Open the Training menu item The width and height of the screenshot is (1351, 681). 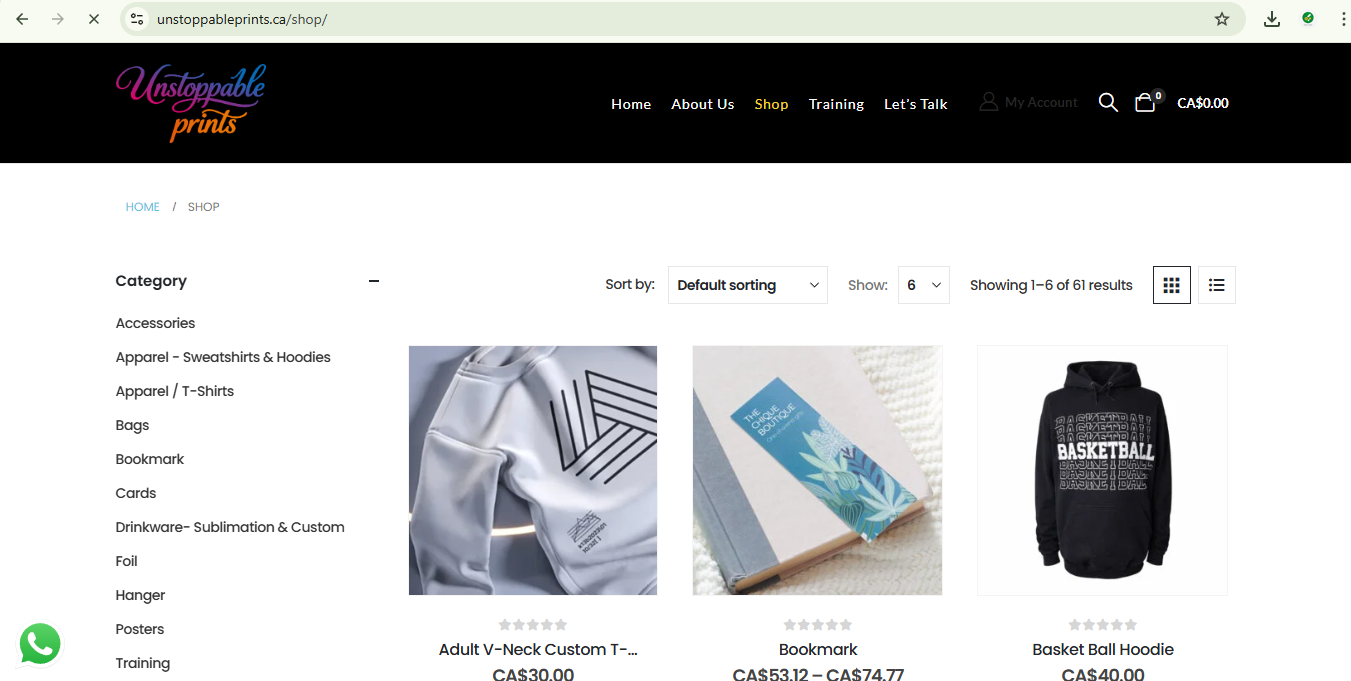pos(836,104)
